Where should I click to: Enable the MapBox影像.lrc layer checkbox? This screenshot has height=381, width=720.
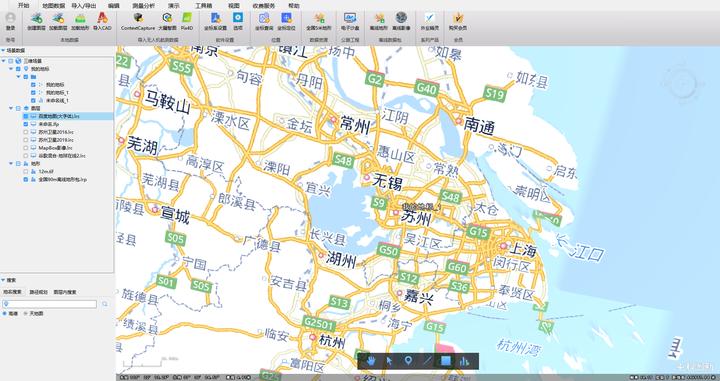[26, 148]
